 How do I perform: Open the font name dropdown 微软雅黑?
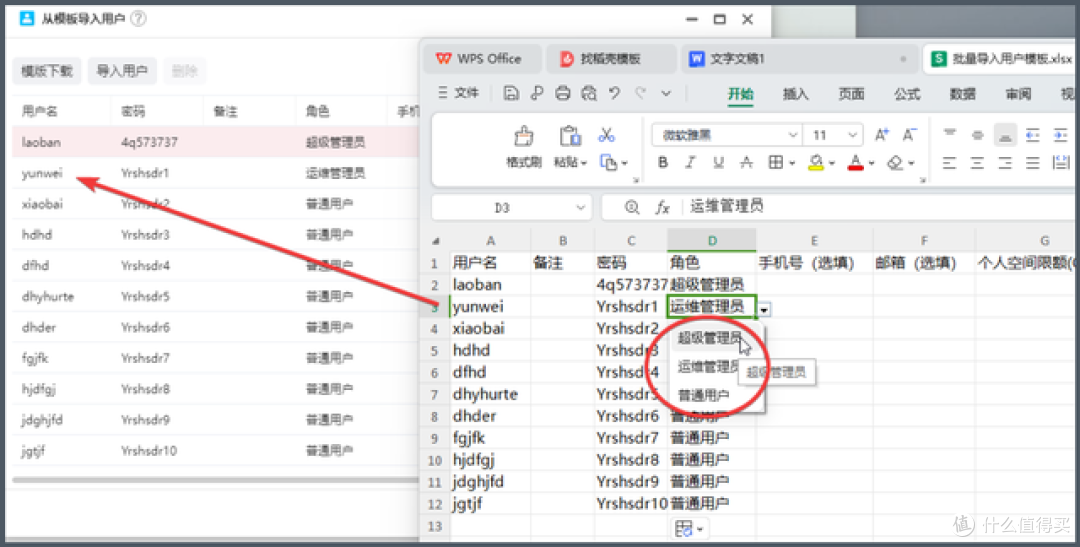point(793,135)
